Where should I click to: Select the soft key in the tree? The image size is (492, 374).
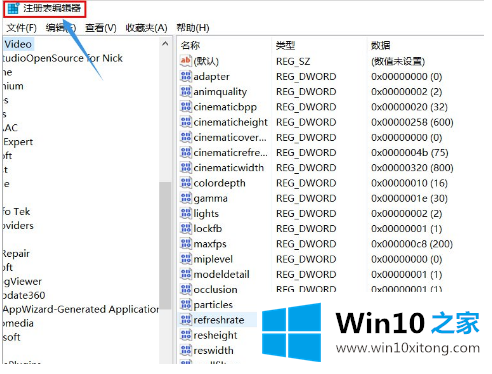tap(12, 337)
